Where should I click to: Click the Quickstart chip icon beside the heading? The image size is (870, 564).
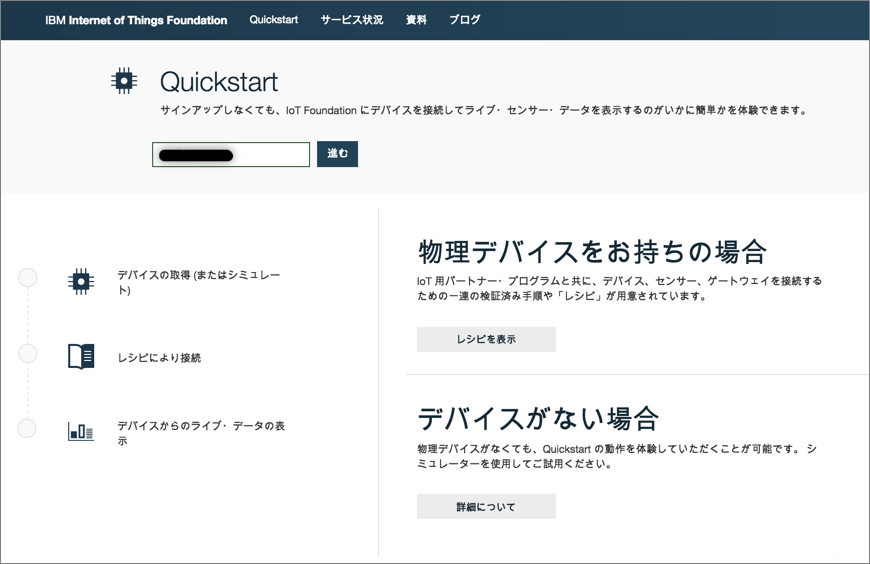(x=124, y=81)
